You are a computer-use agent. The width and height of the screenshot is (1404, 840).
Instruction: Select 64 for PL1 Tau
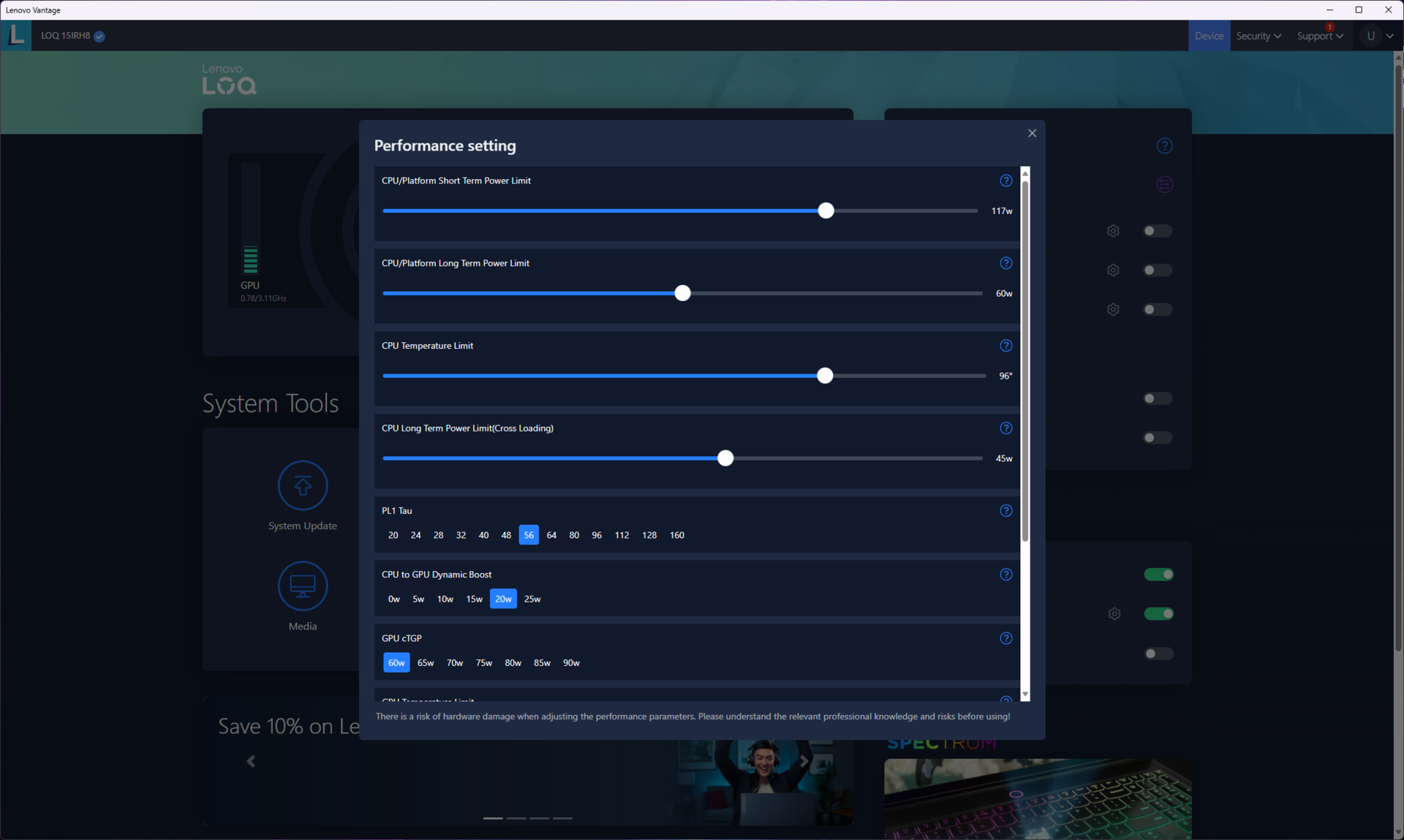point(551,535)
